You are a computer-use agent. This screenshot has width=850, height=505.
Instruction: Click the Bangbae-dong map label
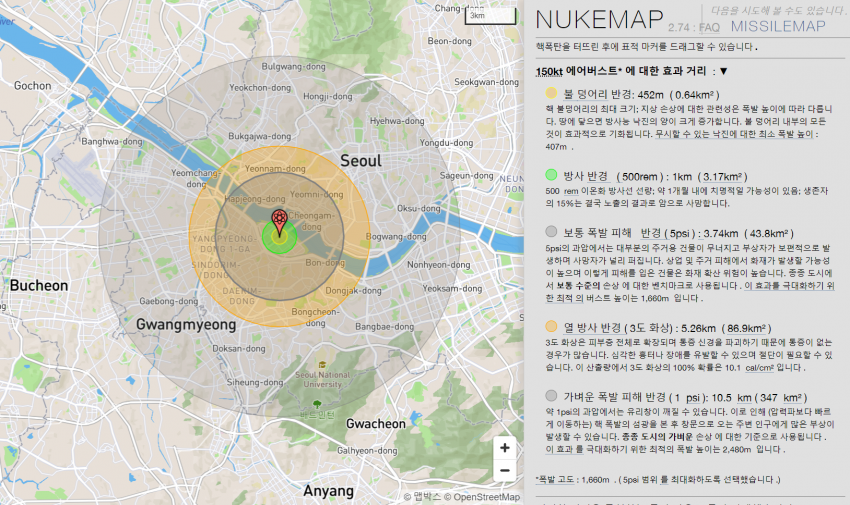pos(384,326)
